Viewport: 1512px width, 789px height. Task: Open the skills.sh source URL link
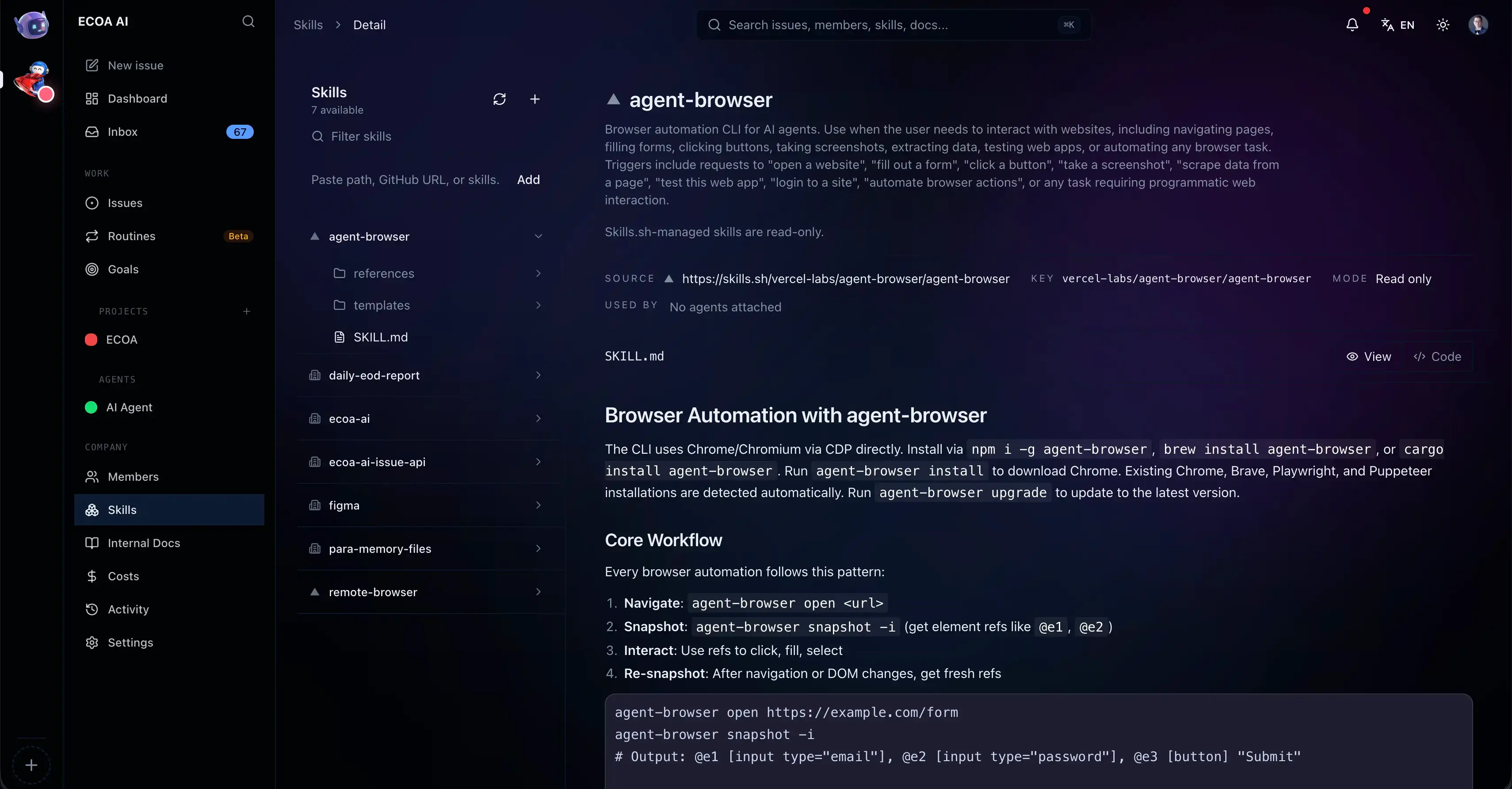tap(845, 278)
